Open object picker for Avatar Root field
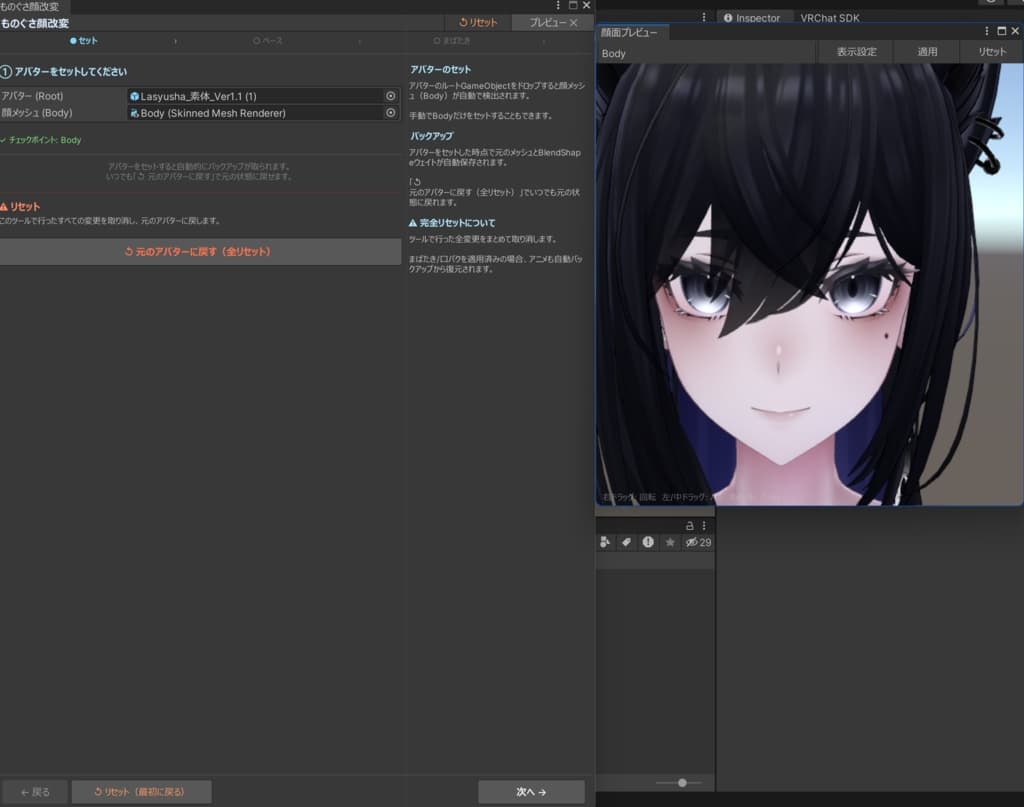The height and width of the screenshot is (807, 1024). click(x=391, y=96)
